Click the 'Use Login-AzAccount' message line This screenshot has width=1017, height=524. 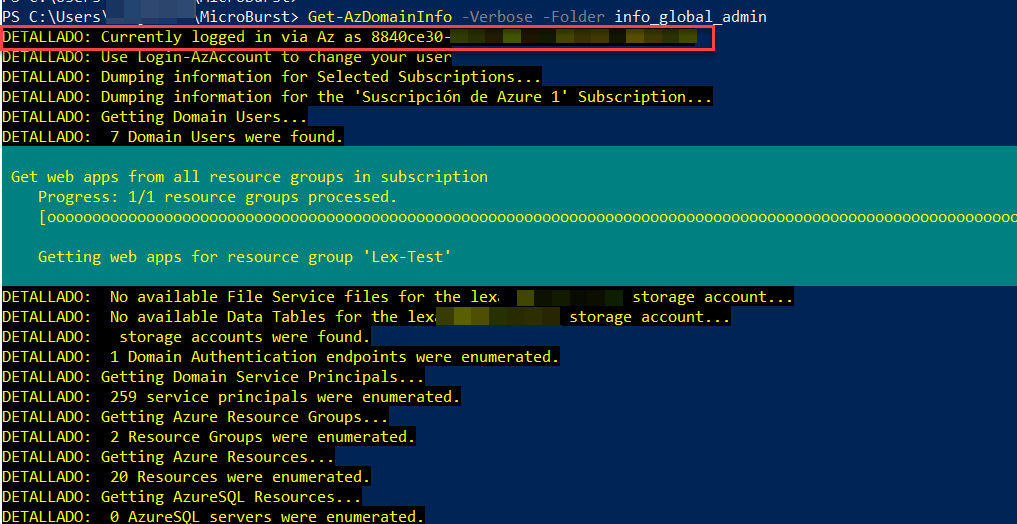pyautogui.click(x=226, y=58)
